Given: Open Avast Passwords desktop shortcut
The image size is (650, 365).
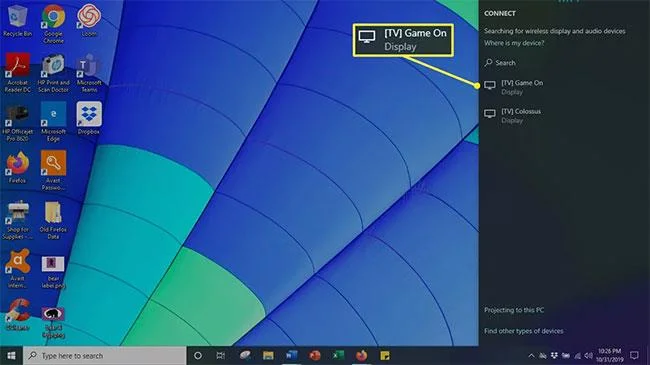Looking at the screenshot, I should tap(53, 171).
